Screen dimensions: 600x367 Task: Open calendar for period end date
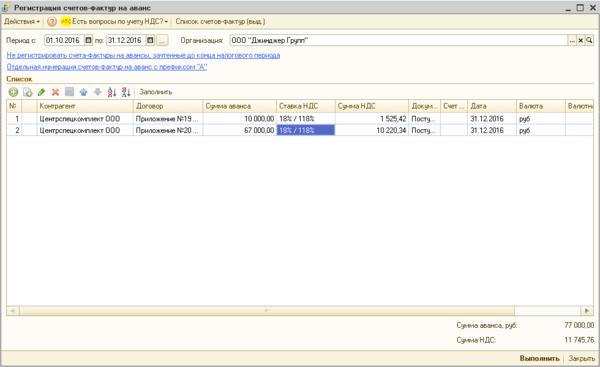coord(150,40)
